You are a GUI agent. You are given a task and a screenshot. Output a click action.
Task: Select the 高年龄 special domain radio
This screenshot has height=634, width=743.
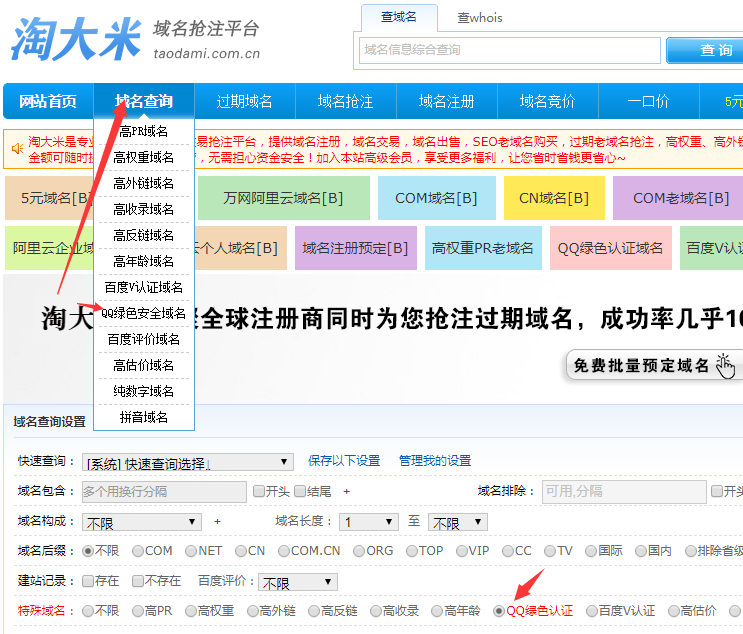click(x=437, y=611)
